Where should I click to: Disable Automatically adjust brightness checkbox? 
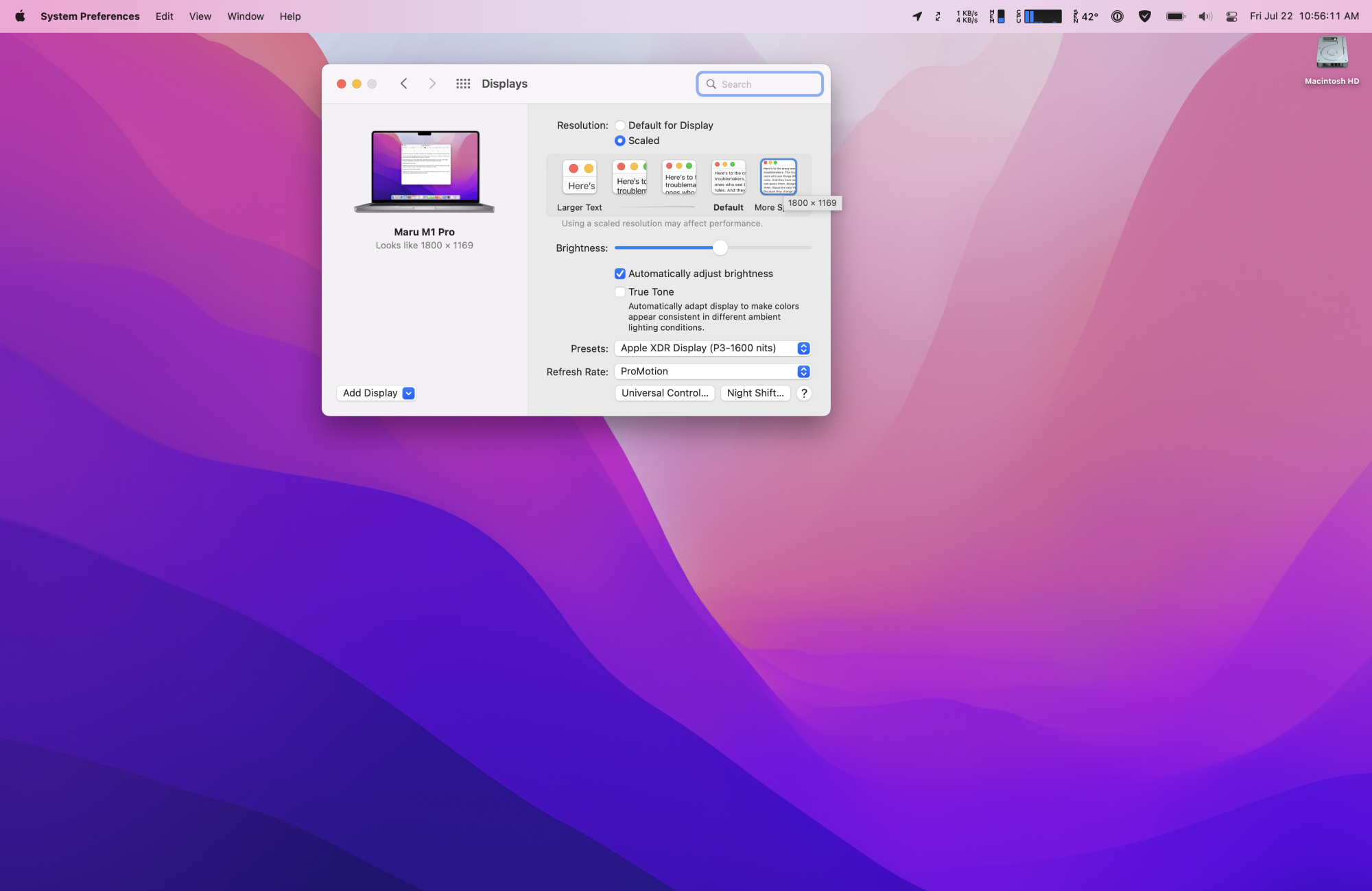620,274
